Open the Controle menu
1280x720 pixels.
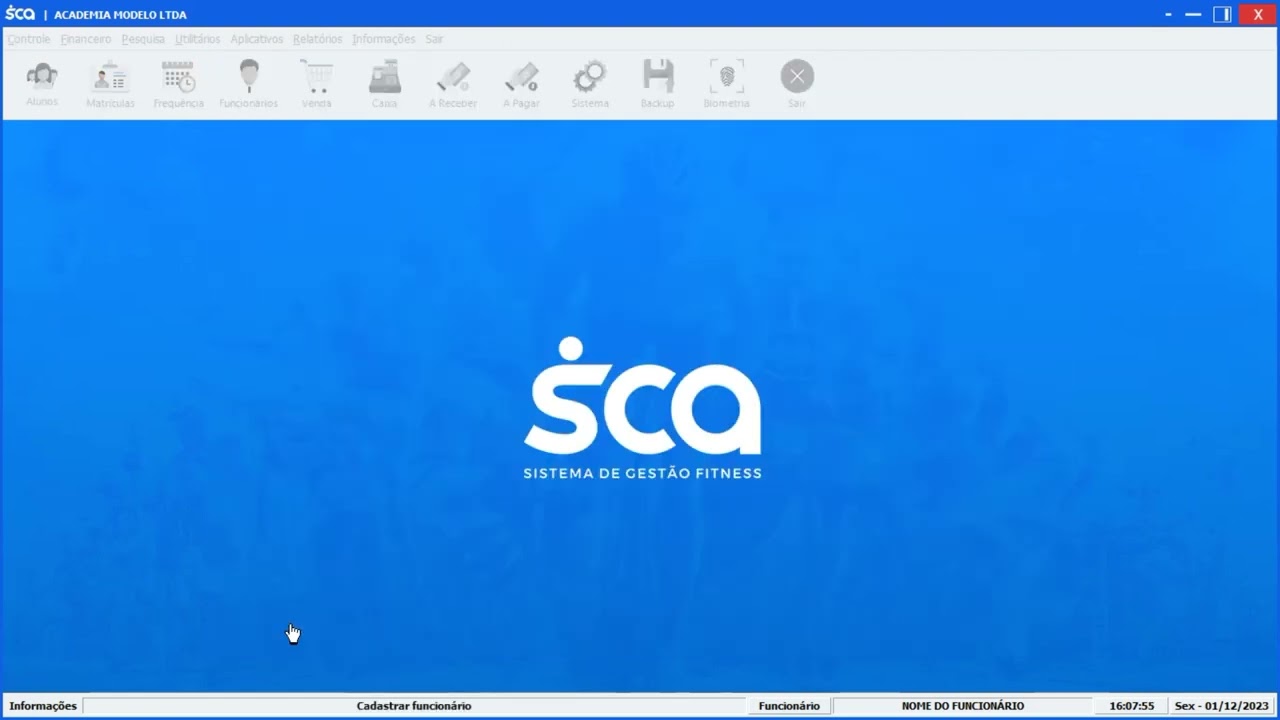[29, 39]
